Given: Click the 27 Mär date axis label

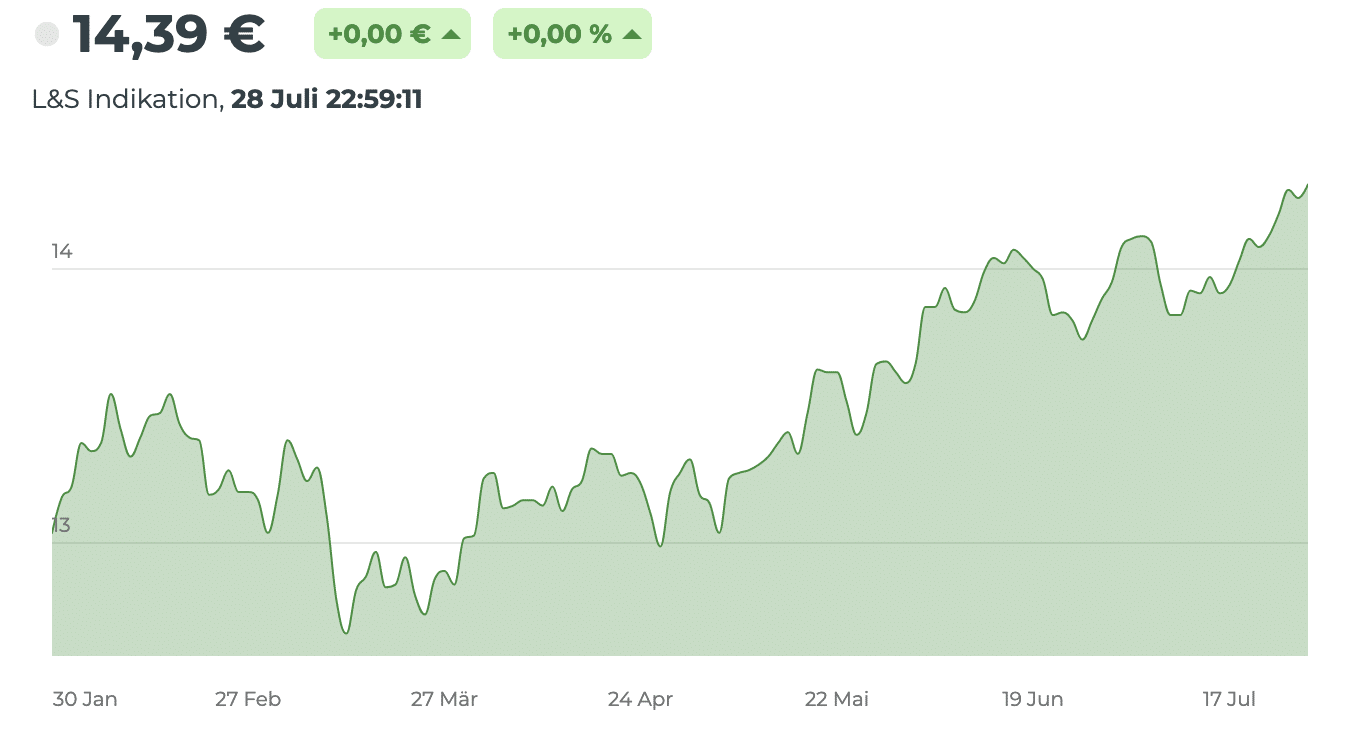Looking at the screenshot, I should click(444, 699).
